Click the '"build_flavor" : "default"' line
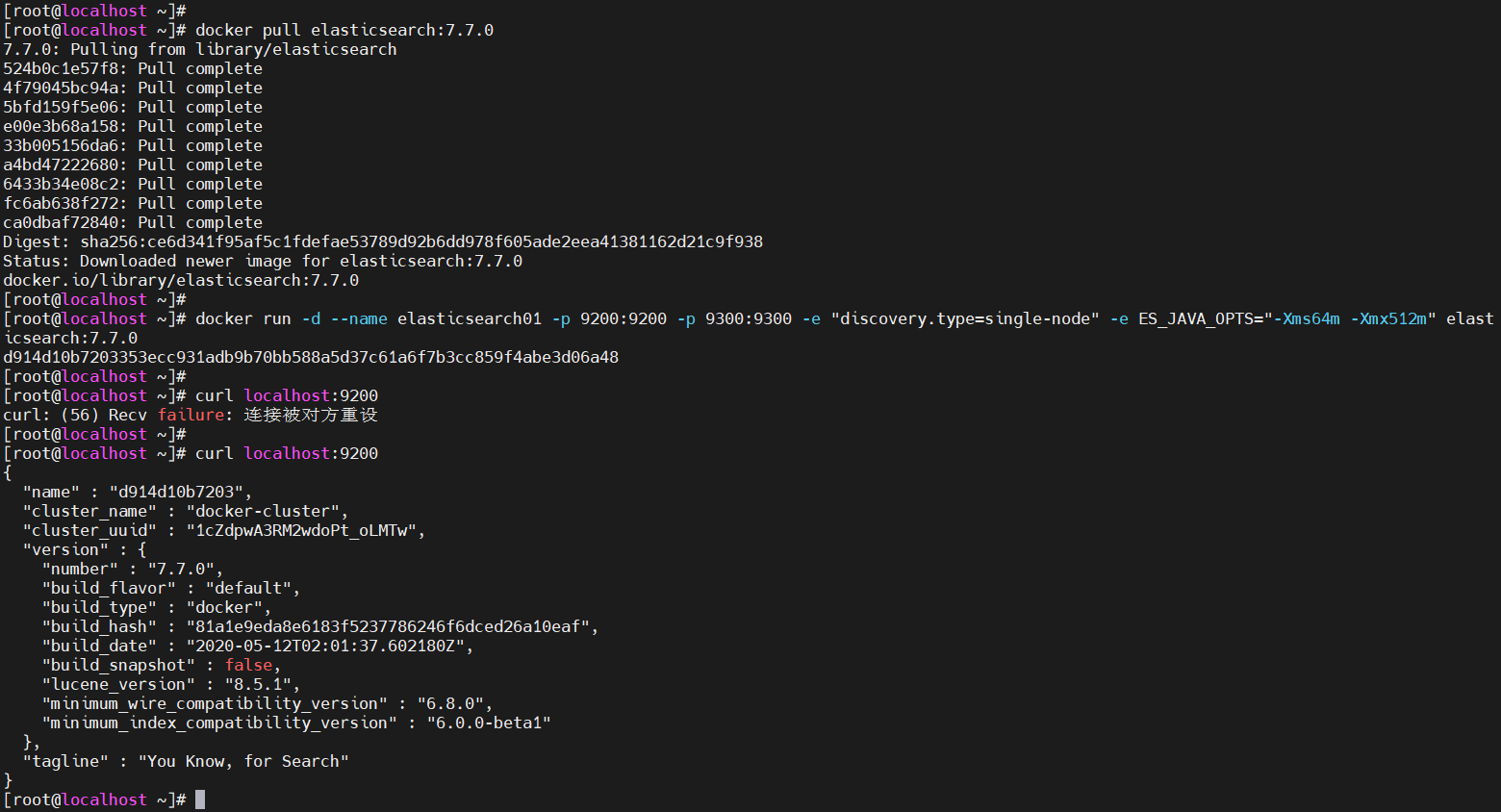Viewport: 1501px width, 812px height. [x=171, y=588]
